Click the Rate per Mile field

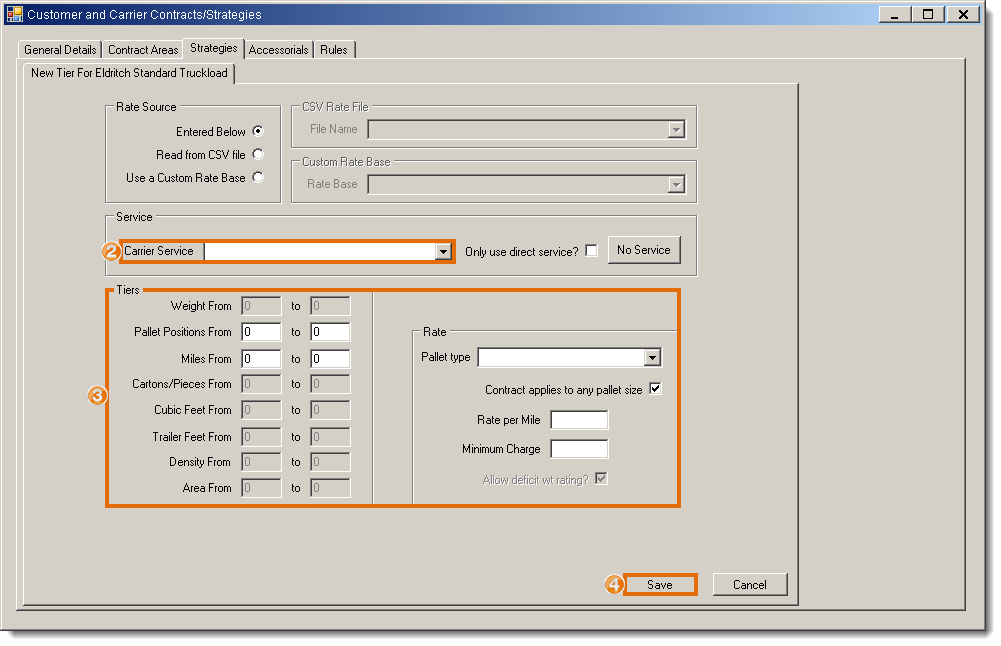point(579,420)
